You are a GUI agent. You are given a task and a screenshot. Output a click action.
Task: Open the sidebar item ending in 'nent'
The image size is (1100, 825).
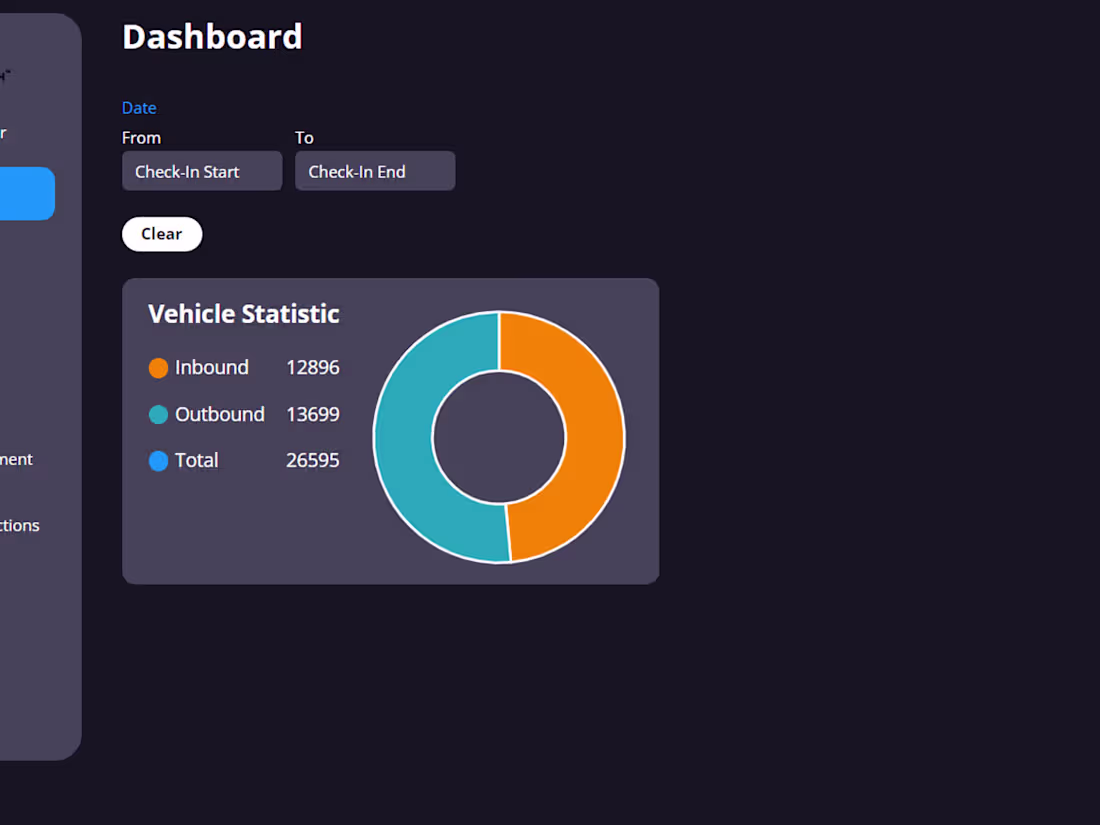click(x=16, y=460)
